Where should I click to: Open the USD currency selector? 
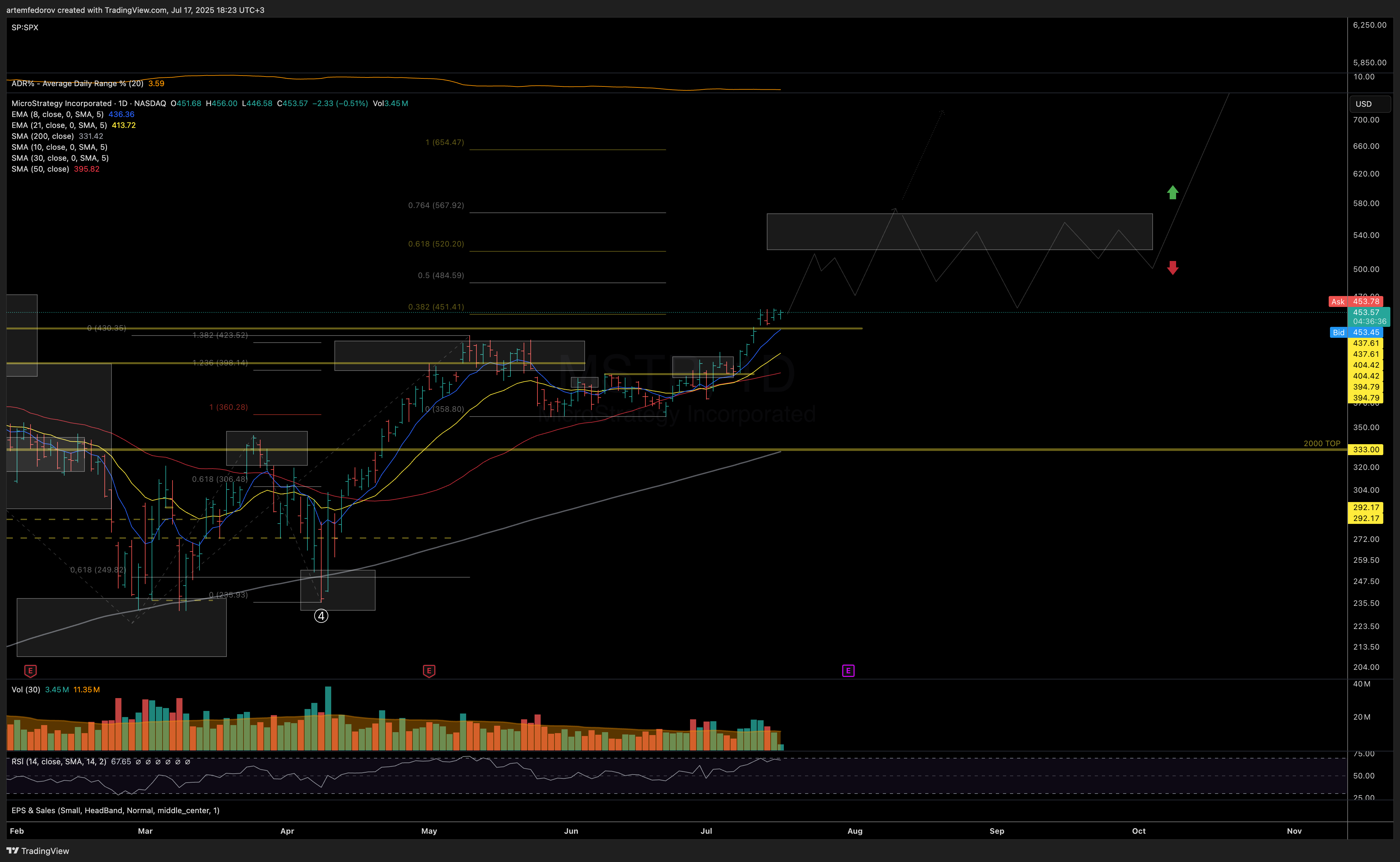[x=1370, y=104]
